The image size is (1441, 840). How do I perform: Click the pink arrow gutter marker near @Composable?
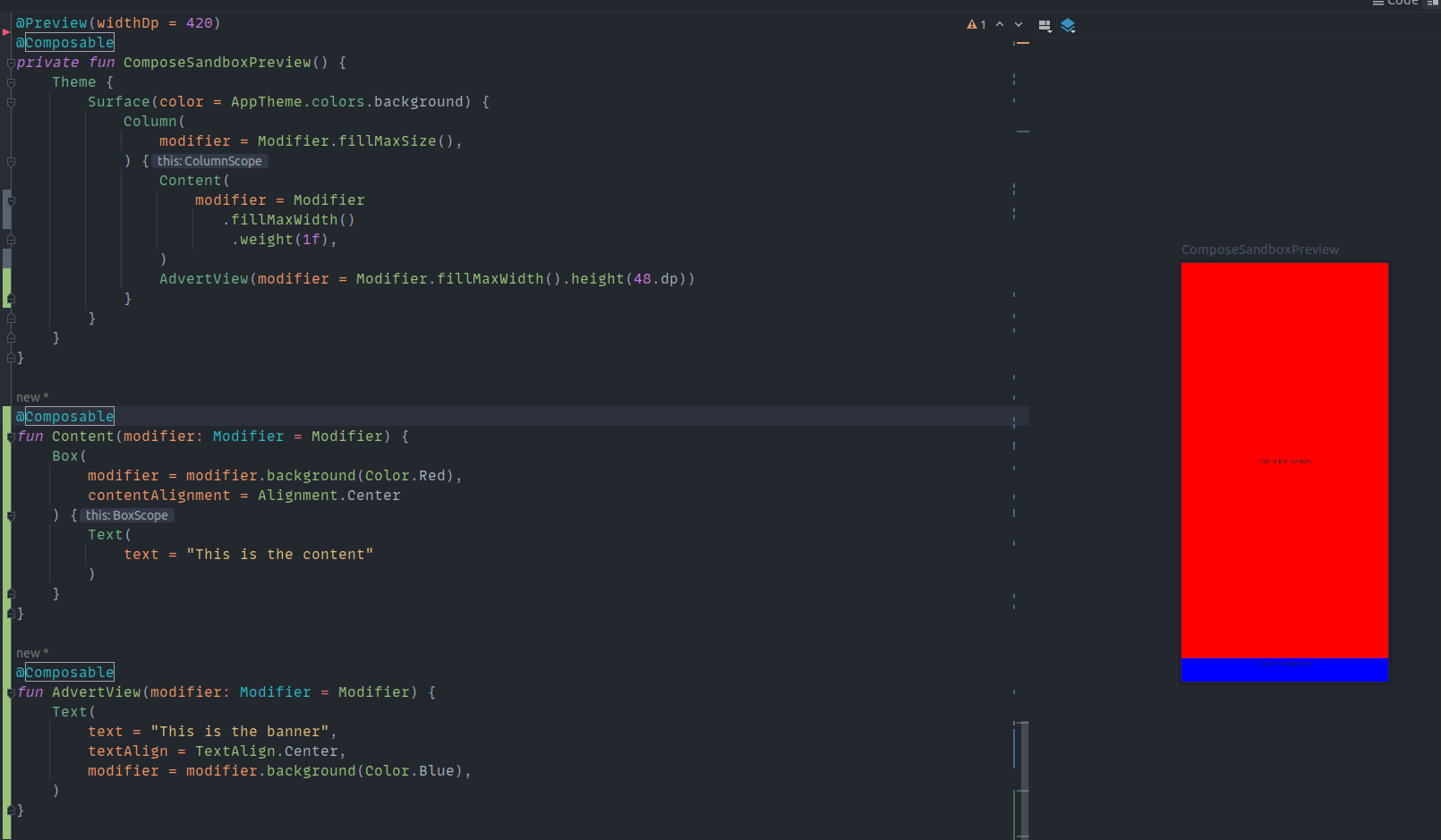point(6,32)
